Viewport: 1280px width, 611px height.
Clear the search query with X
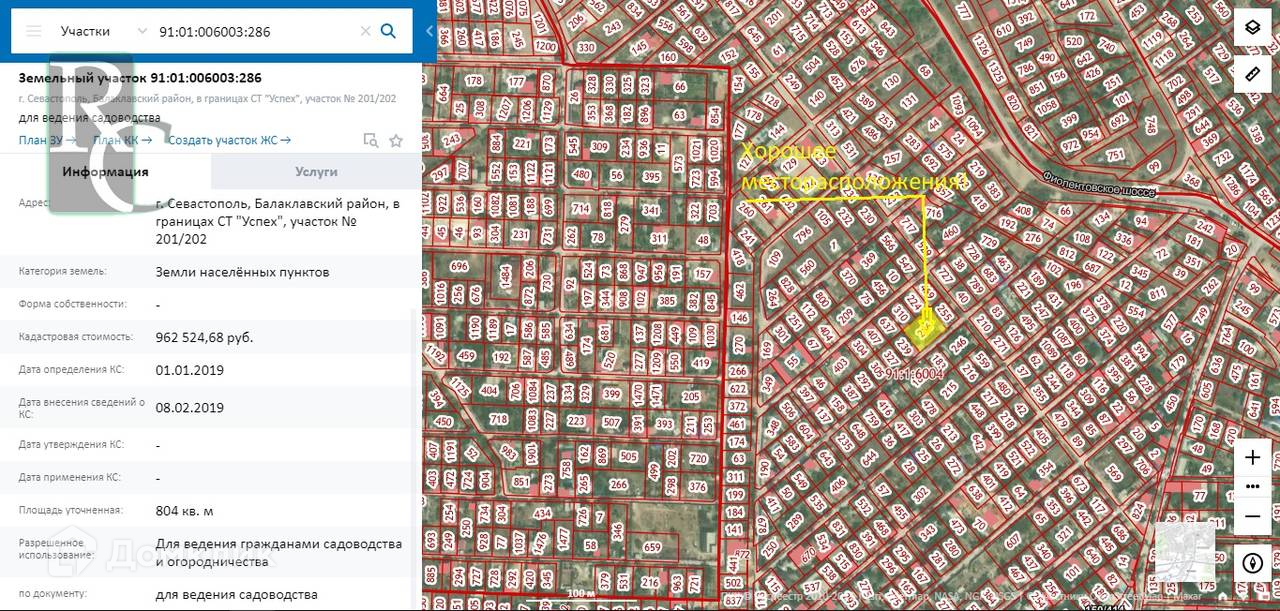(365, 31)
